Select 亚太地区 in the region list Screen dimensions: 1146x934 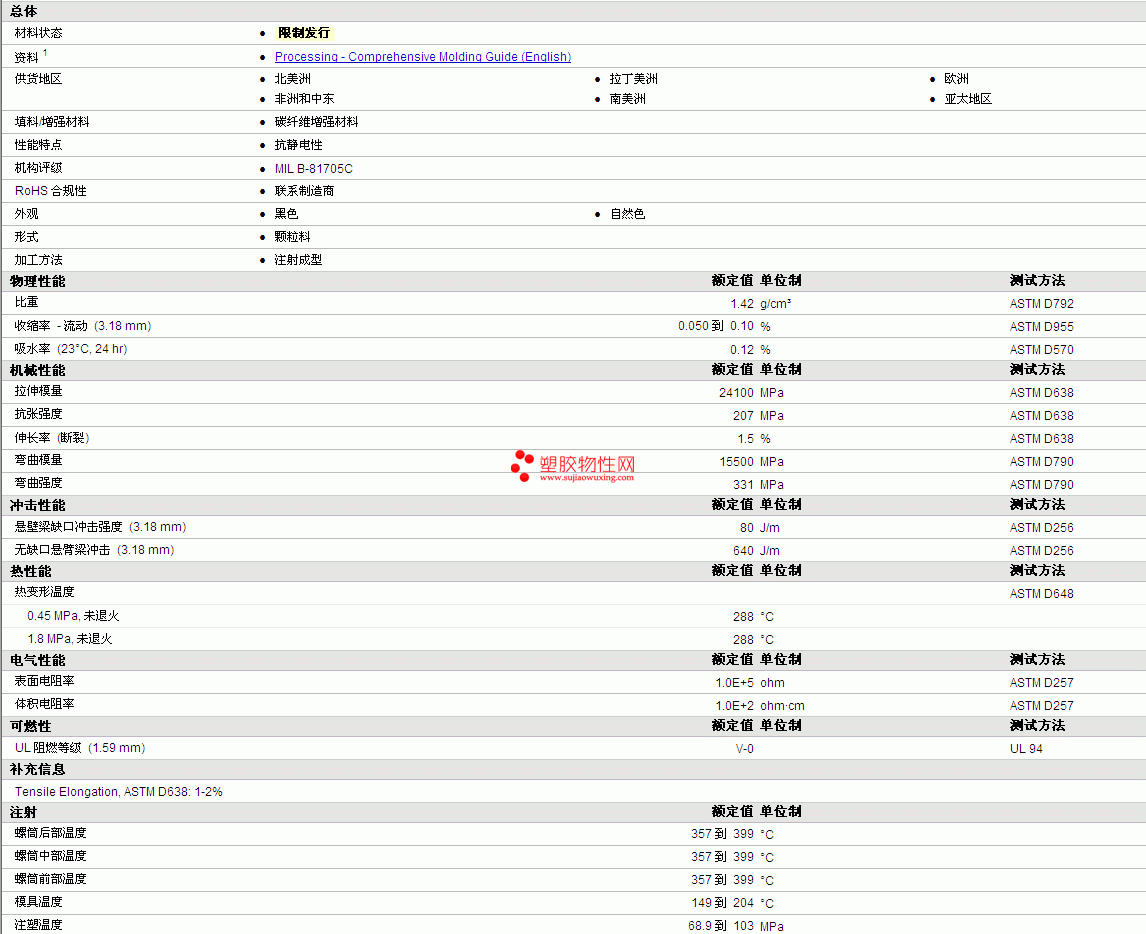(968, 99)
